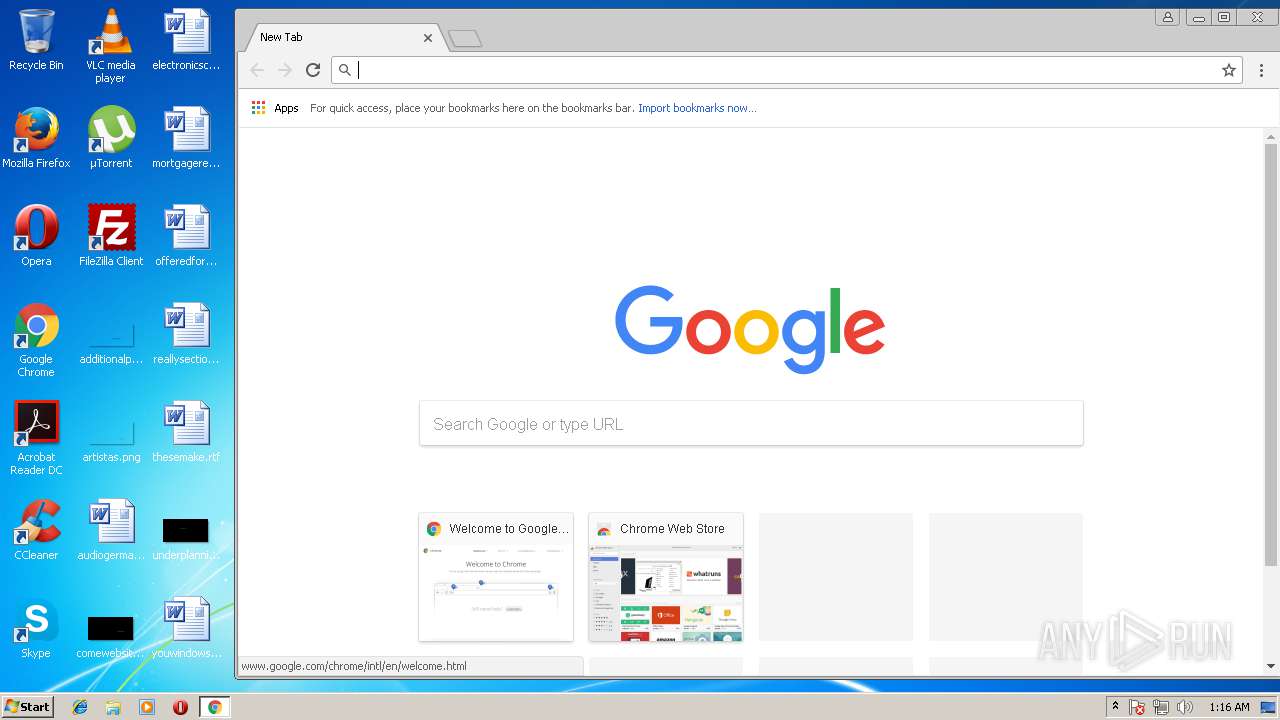The width and height of the screenshot is (1280, 720).
Task: Click the network tray icon
Action: coord(1161,707)
